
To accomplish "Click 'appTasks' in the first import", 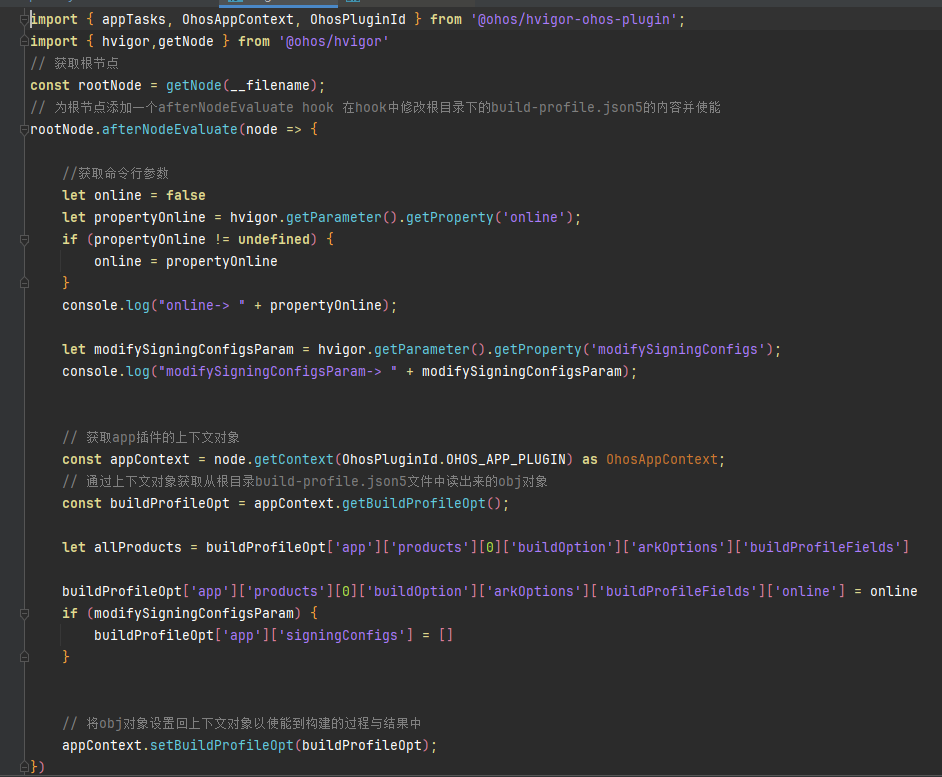I will (133, 20).
